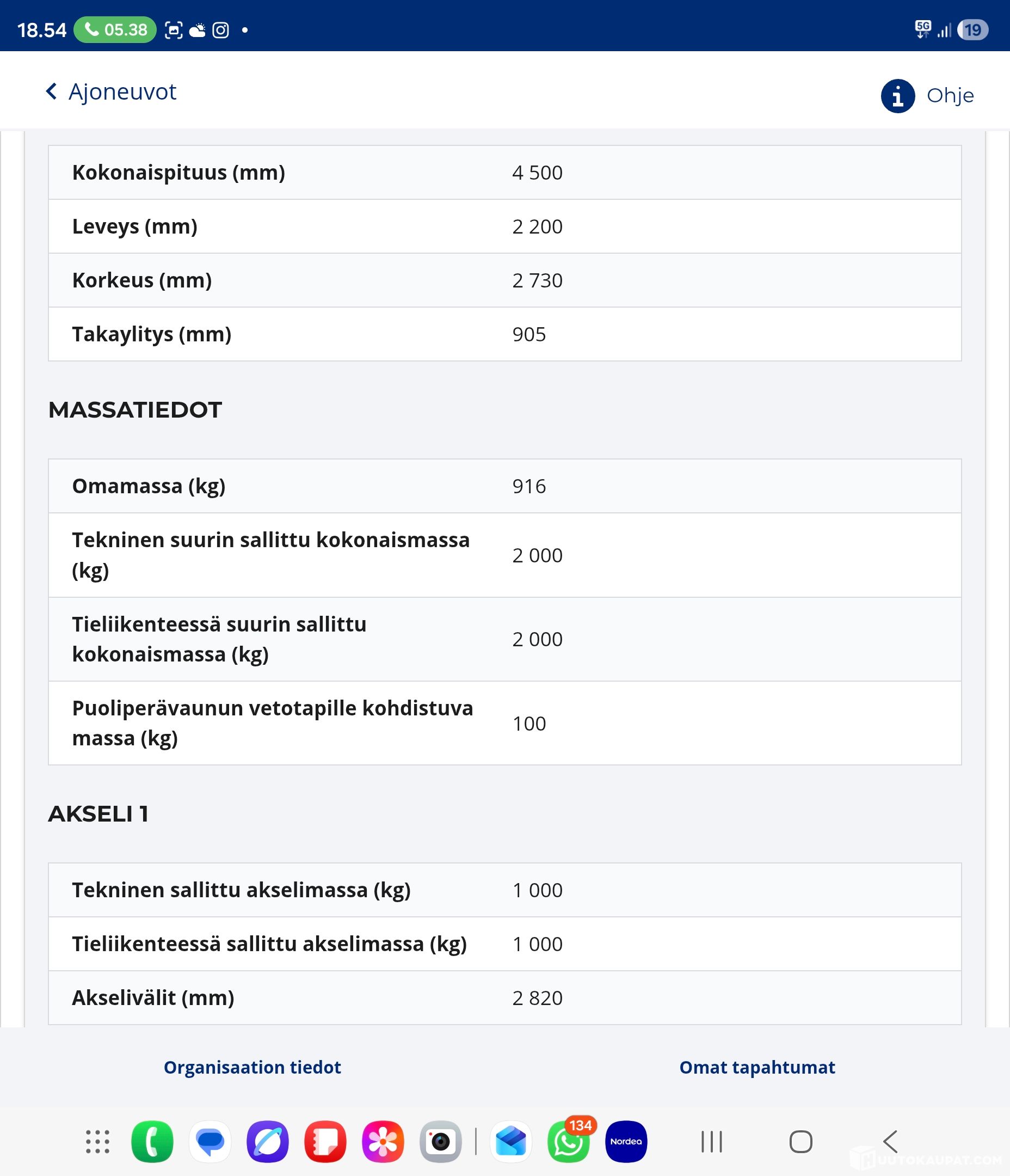Tap the back chevron next to Ajoneuvot

tap(52, 91)
